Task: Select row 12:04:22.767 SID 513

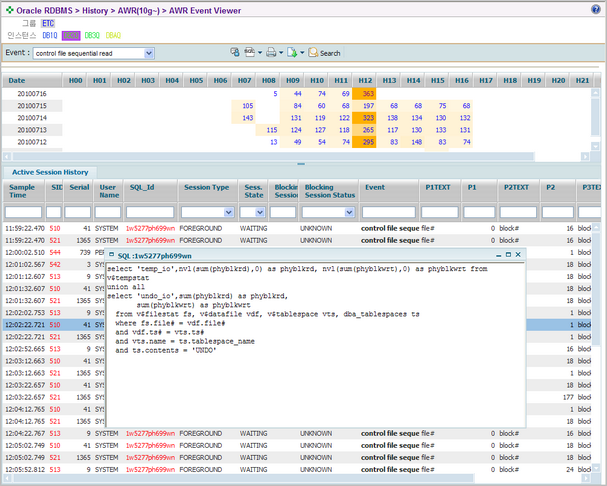Action: 297,433
